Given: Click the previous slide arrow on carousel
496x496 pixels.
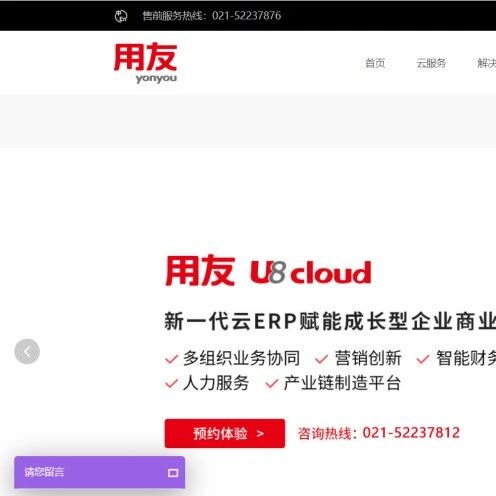Looking at the screenshot, I should click(x=27, y=351).
